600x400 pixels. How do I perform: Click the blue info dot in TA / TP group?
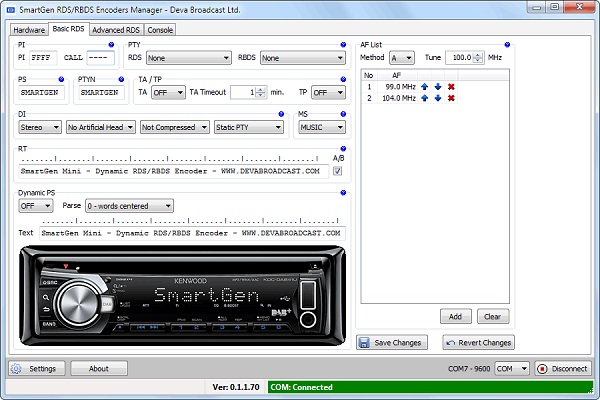pyautogui.click(x=343, y=79)
